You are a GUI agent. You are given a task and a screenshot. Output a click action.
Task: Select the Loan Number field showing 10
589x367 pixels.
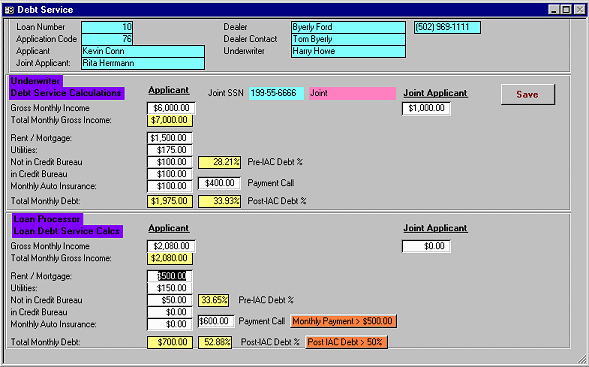point(107,27)
